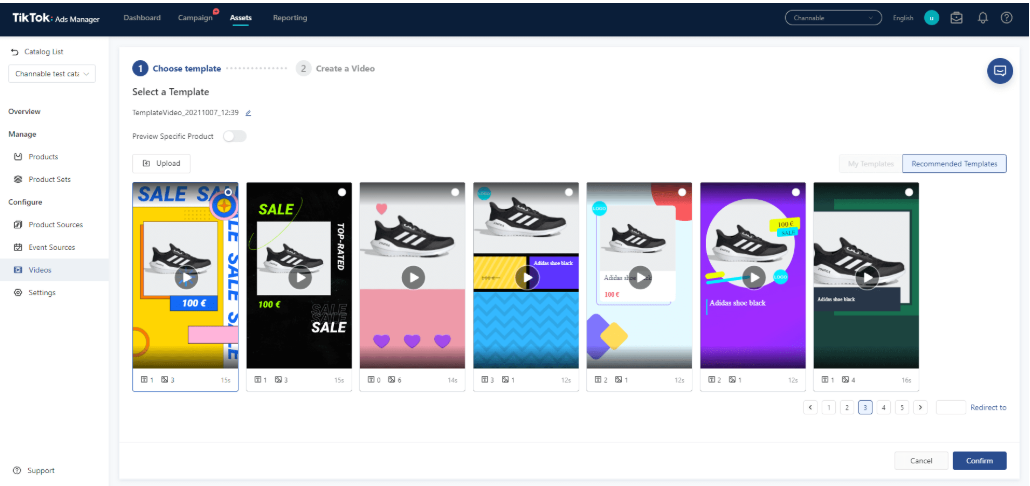Play the black TOP-RATED template preview
The width and height of the screenshot is (1030, 486).
(300, 278)
